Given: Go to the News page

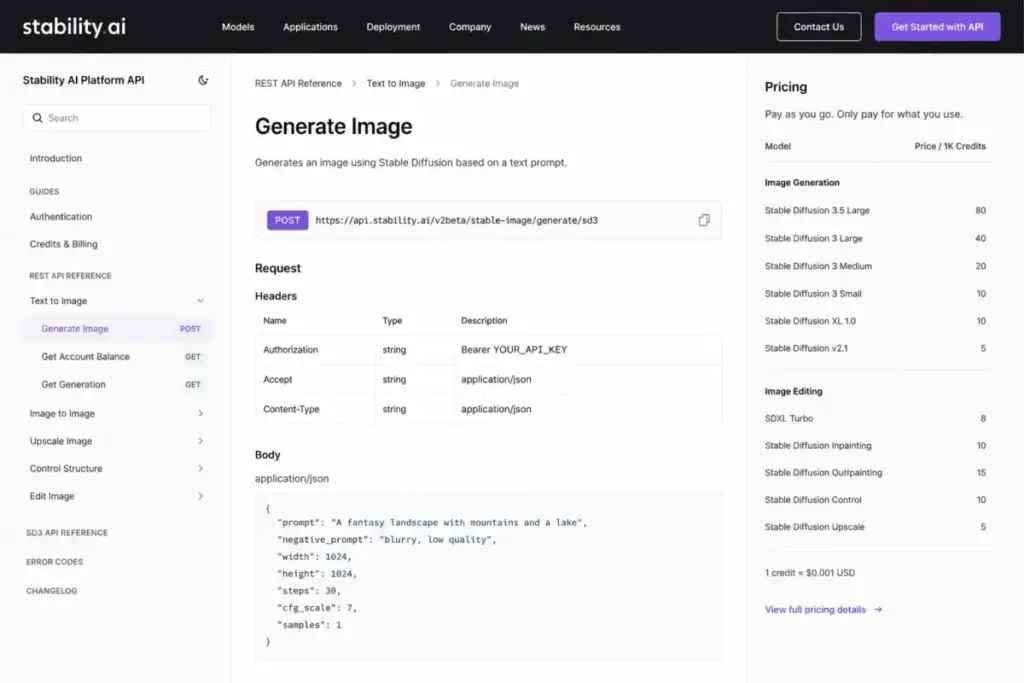Looking at the screenshot, I should tap(532, 27).
